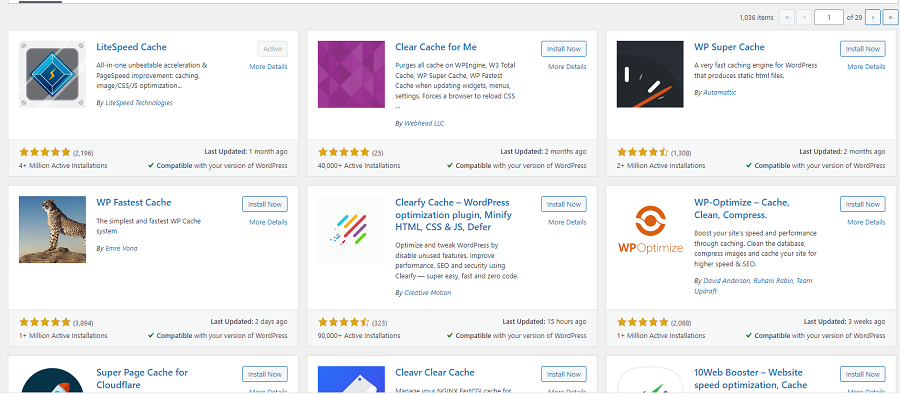The width and height of the screenshot is (900, 395).
Task: Click the WP Super Cache speedometer icon
Action: click(650, 74)
